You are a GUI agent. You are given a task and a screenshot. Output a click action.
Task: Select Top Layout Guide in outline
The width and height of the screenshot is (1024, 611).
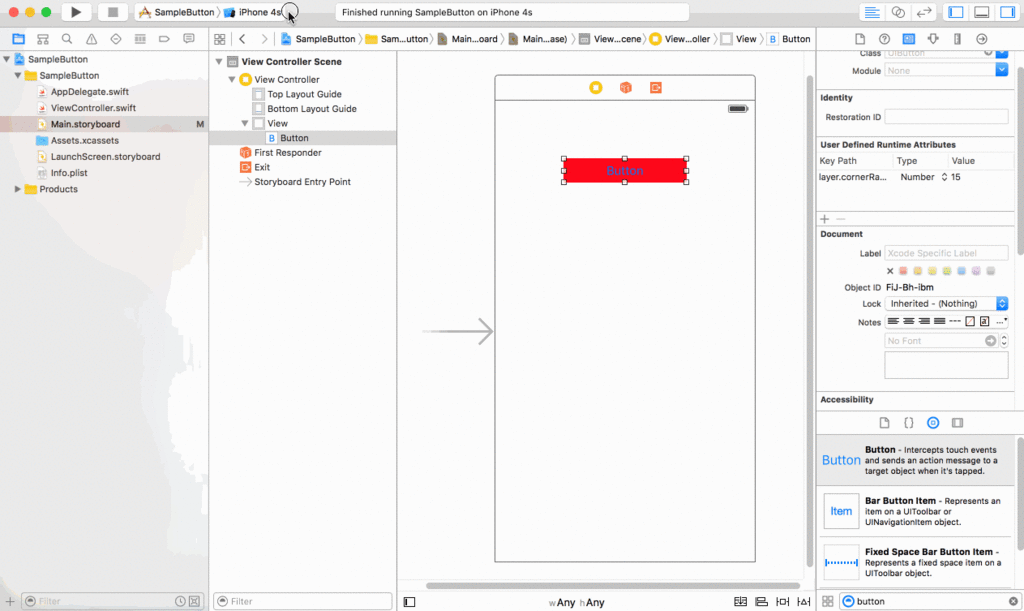(304, 94)
